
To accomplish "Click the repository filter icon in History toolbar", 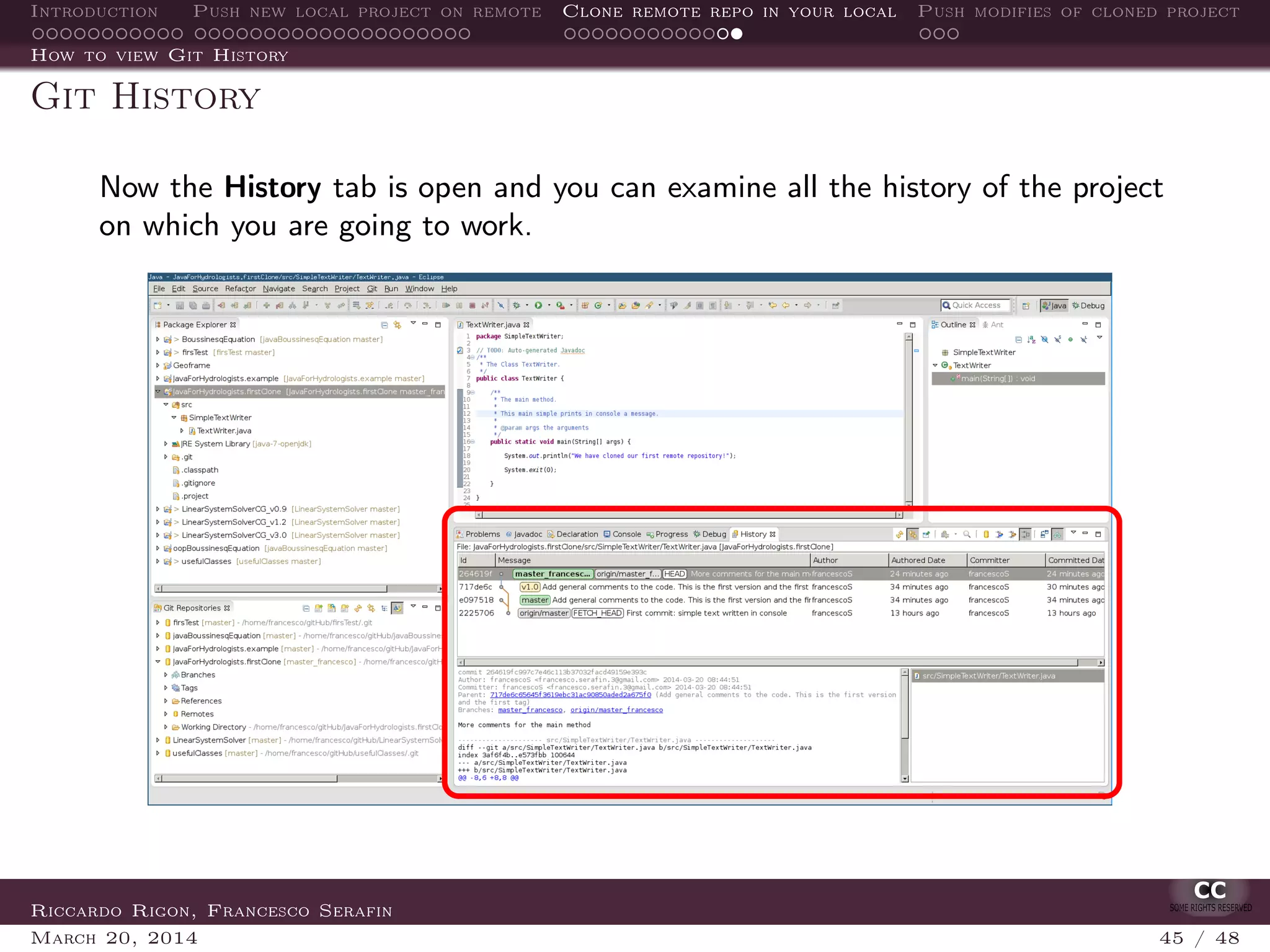I will point(986,534).
